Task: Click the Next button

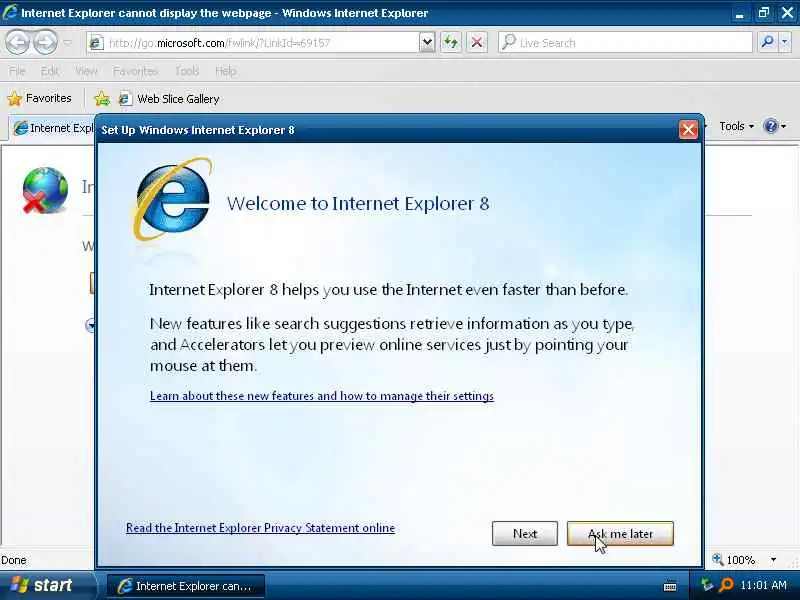Action: (x=524, y=534)
